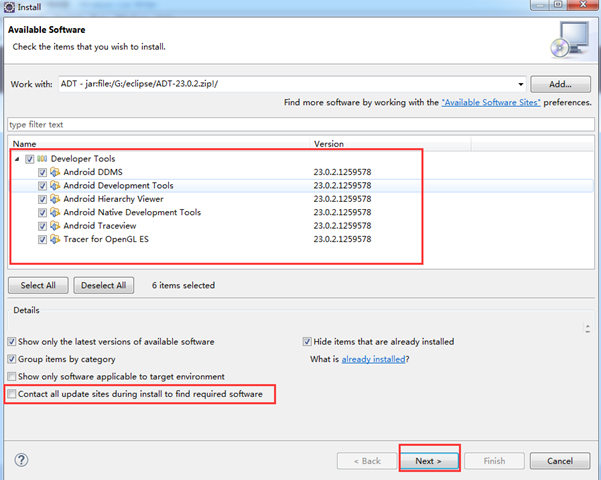Uncheck the Android DDMS checkbox
The width and height of the screenshot is (601, 480).
(x=42, y=172)
